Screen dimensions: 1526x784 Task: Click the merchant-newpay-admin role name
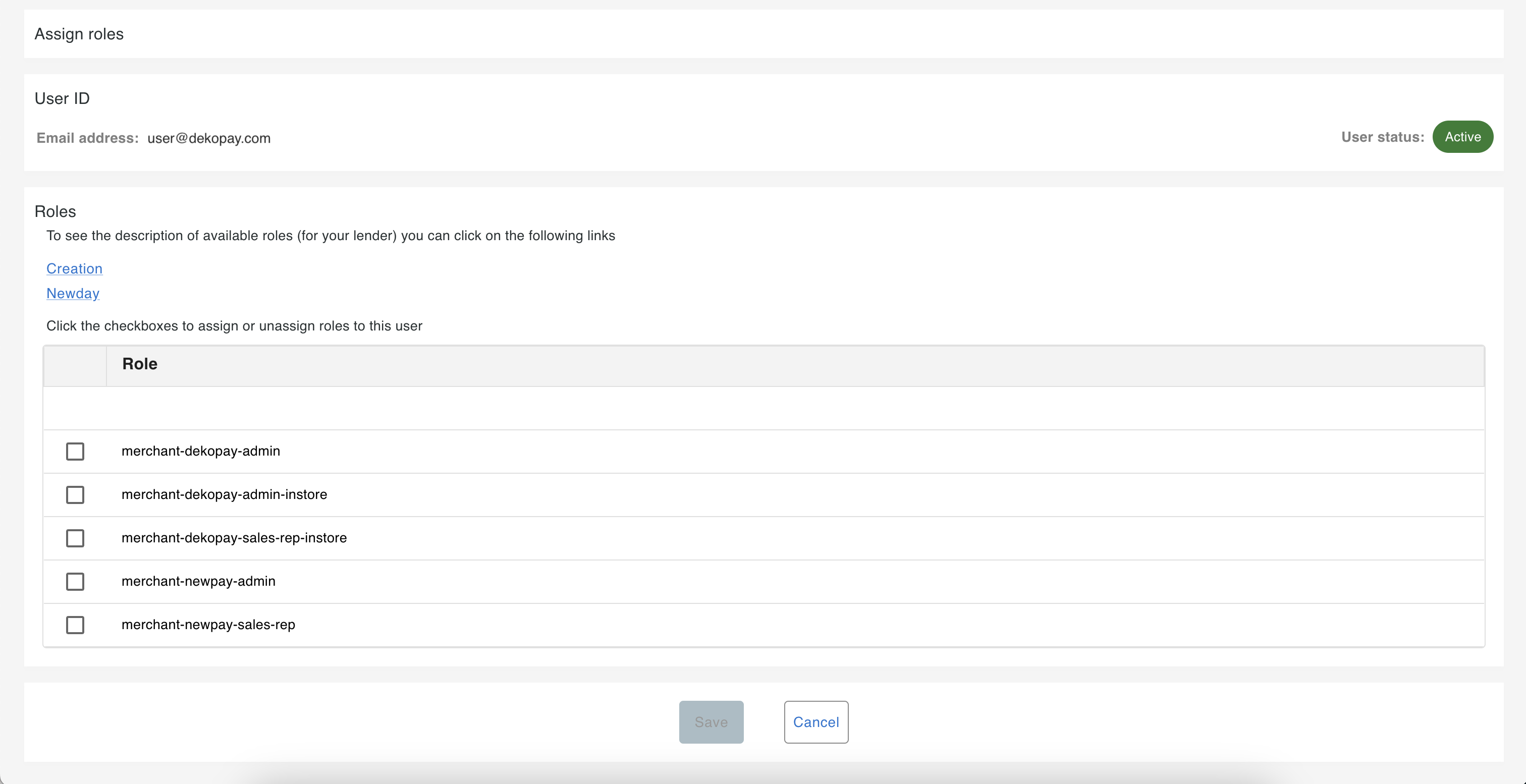[x=198, y=581]
